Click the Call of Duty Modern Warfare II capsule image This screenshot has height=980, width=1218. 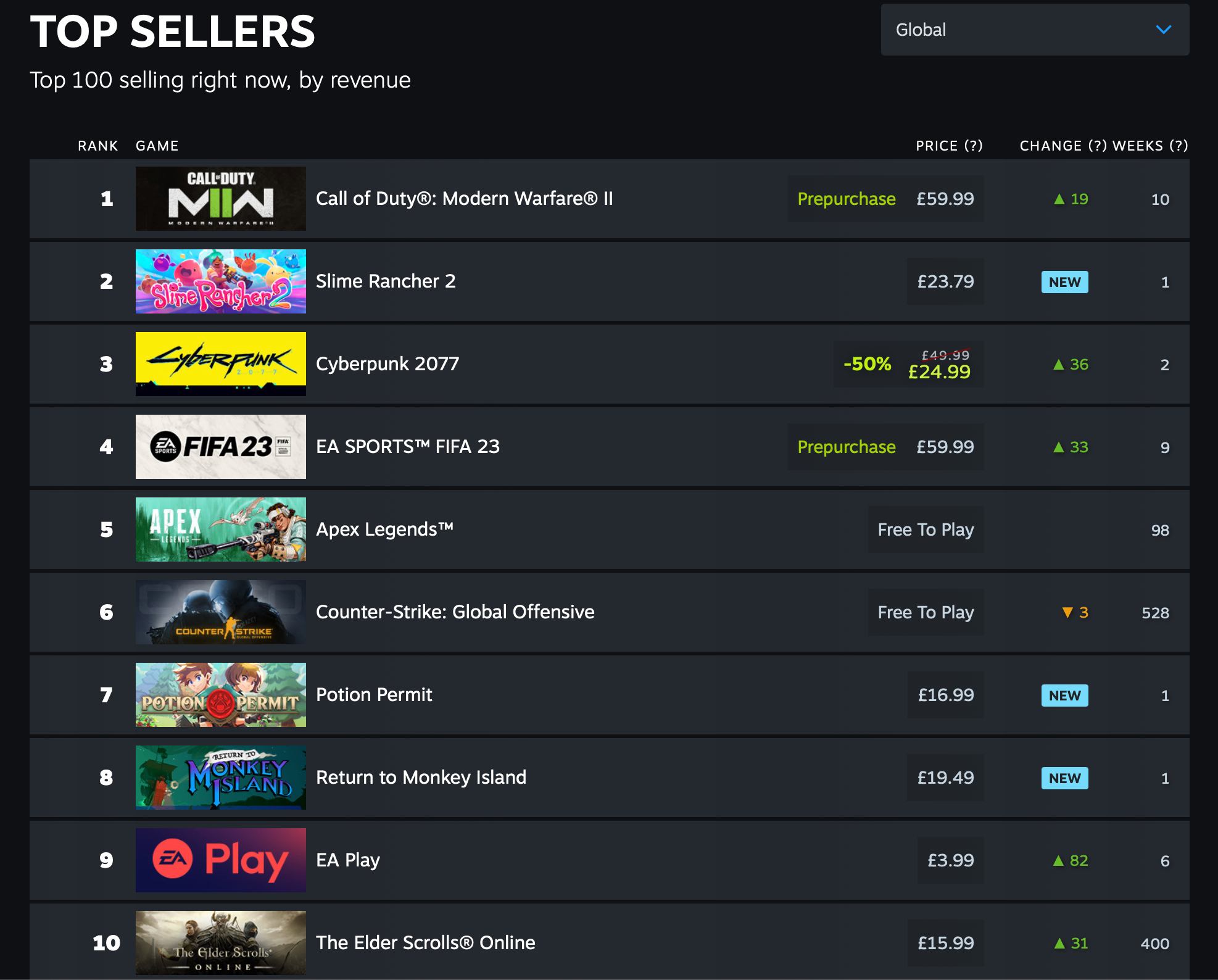tap(220, 199)
